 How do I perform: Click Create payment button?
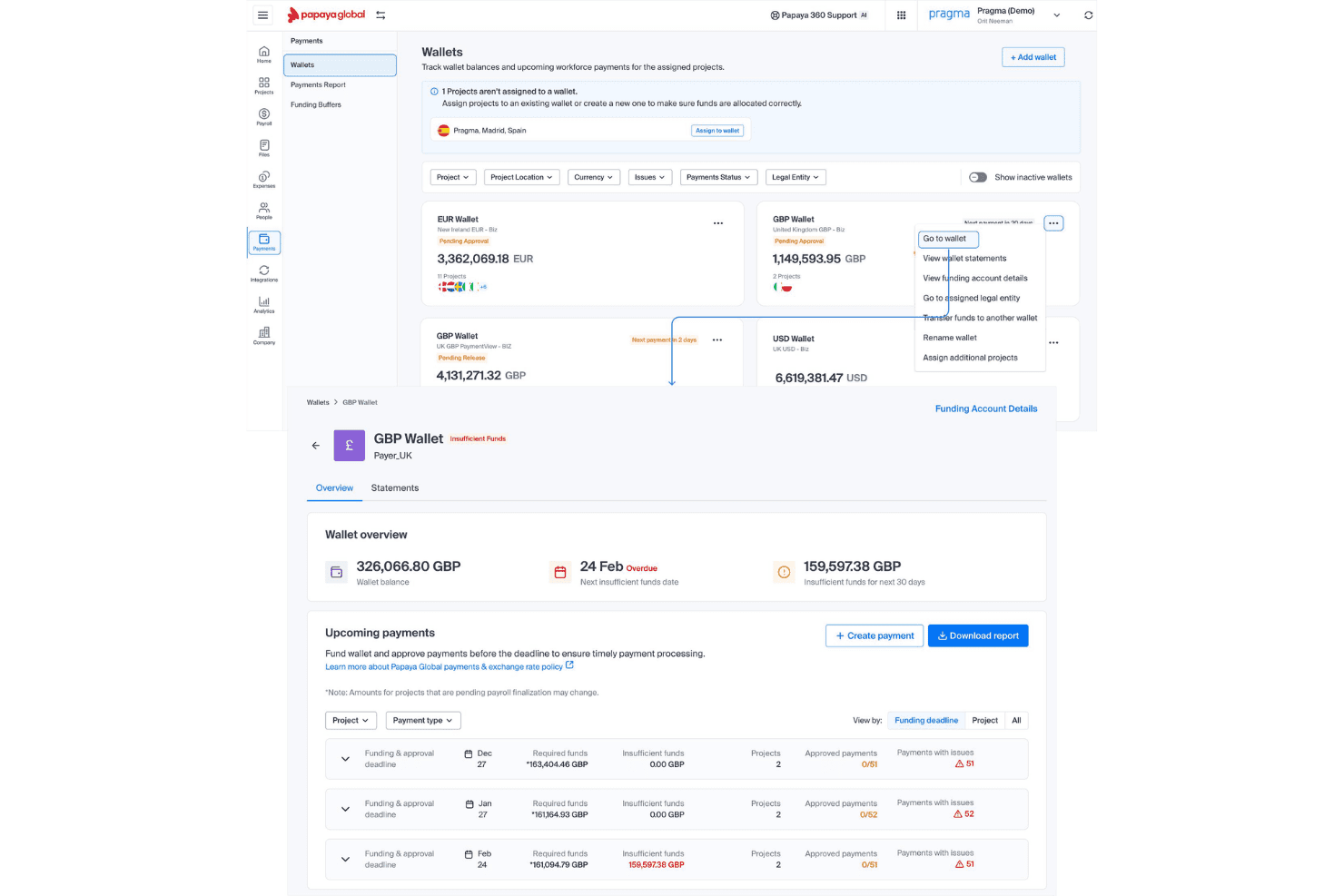[875, 636]
